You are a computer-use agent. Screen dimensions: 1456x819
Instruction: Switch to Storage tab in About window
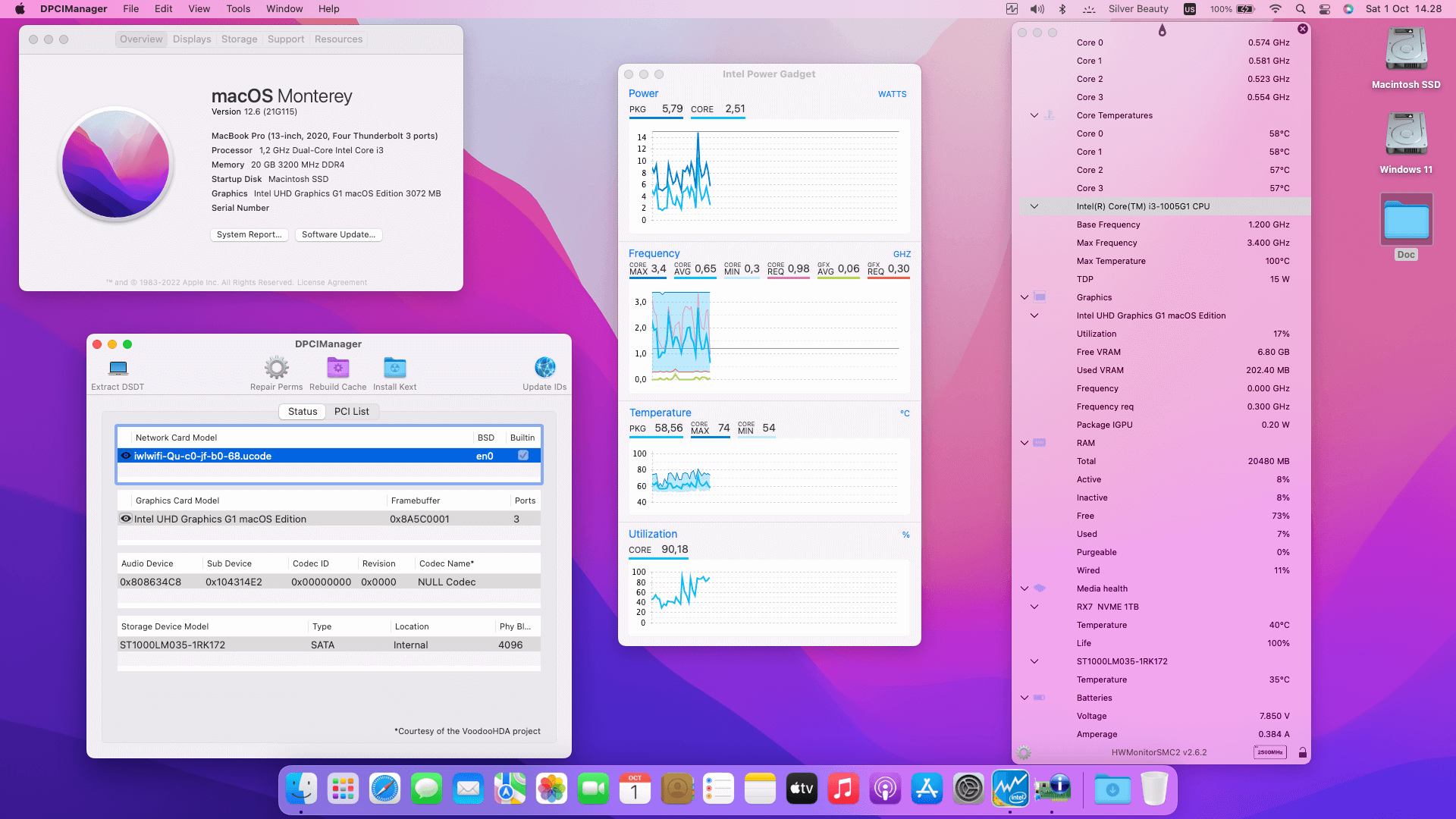pos(239,39)
